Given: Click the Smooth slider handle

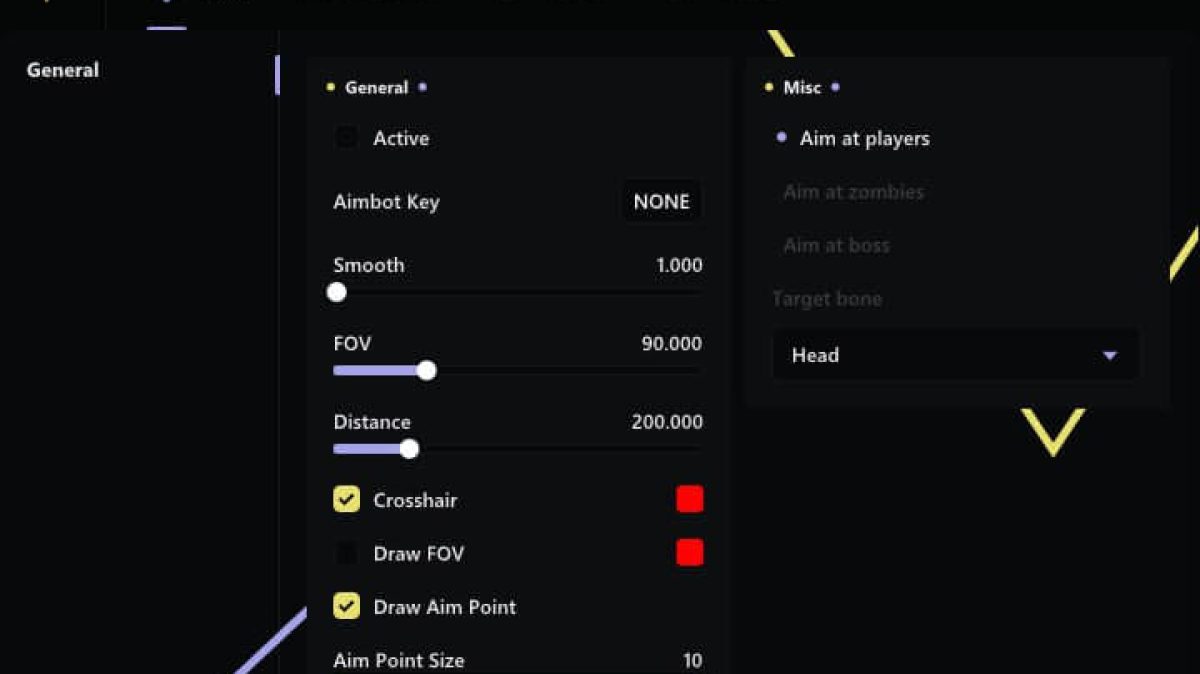Looking at the screenshot, I should pyautogui.click(x=337, y=292).
